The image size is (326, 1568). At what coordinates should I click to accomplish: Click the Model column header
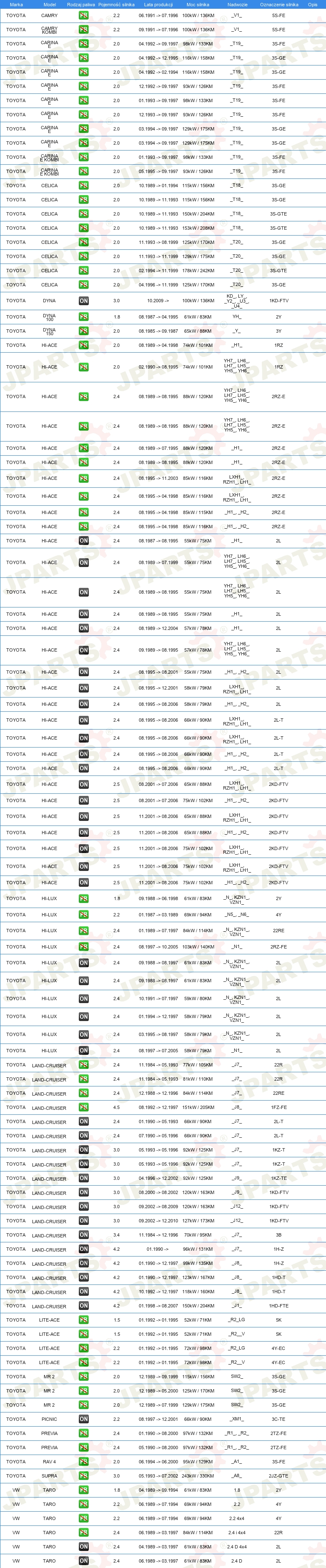(x=49, y=4)
